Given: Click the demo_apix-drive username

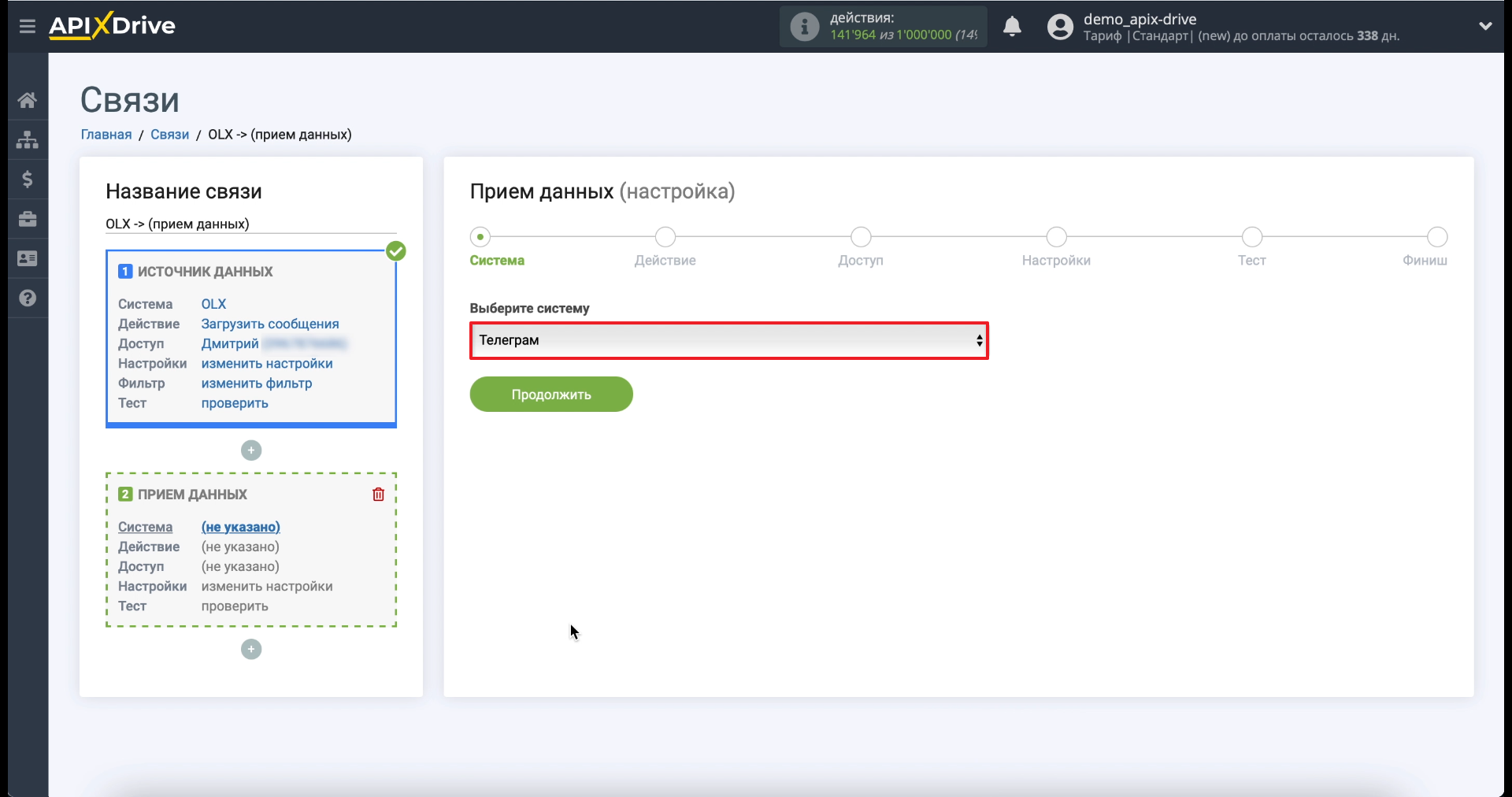Looking at the screenshot, I should click(1140, 20).
